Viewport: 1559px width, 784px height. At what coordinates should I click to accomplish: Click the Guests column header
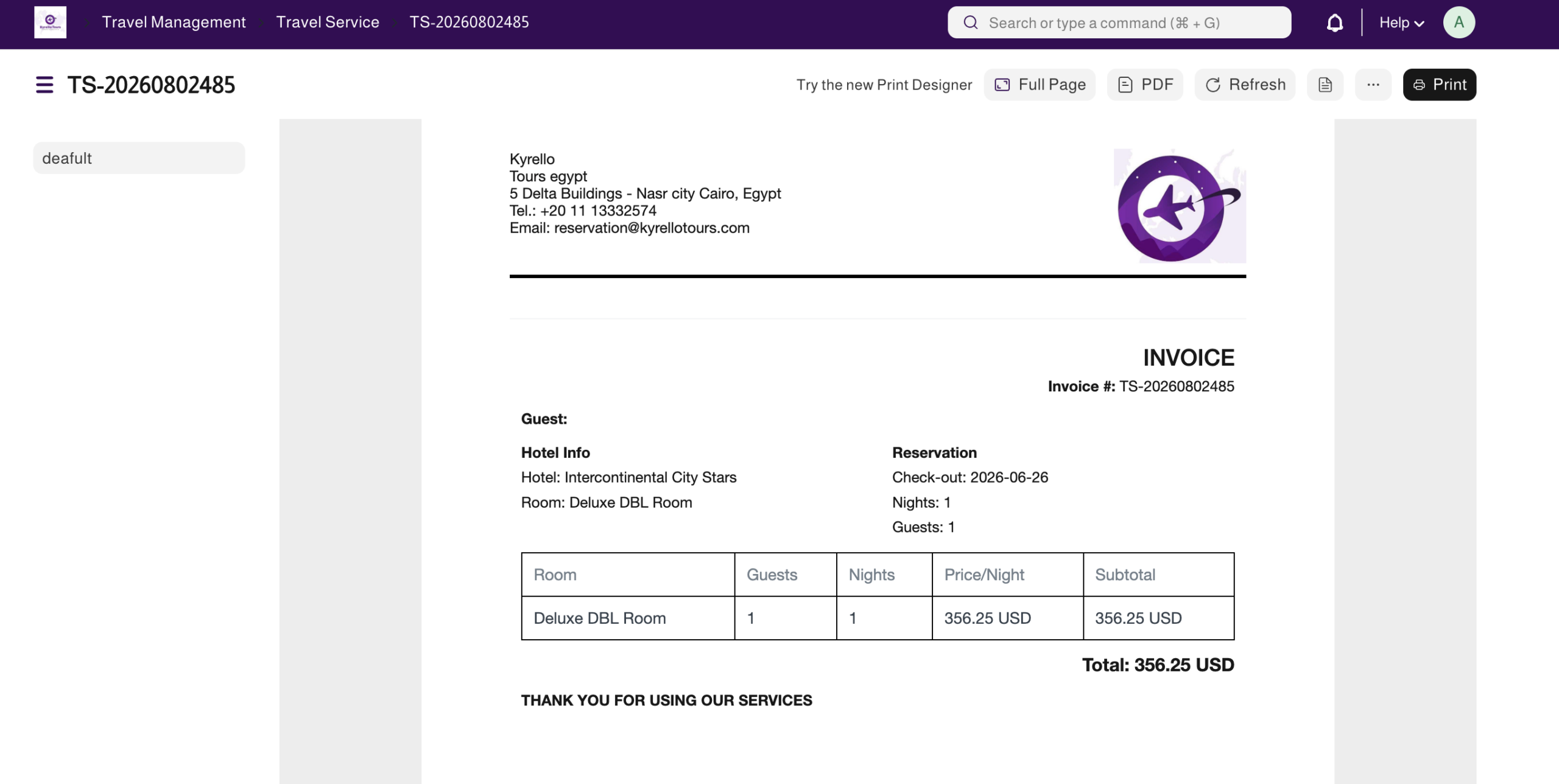tap(786, 575)
